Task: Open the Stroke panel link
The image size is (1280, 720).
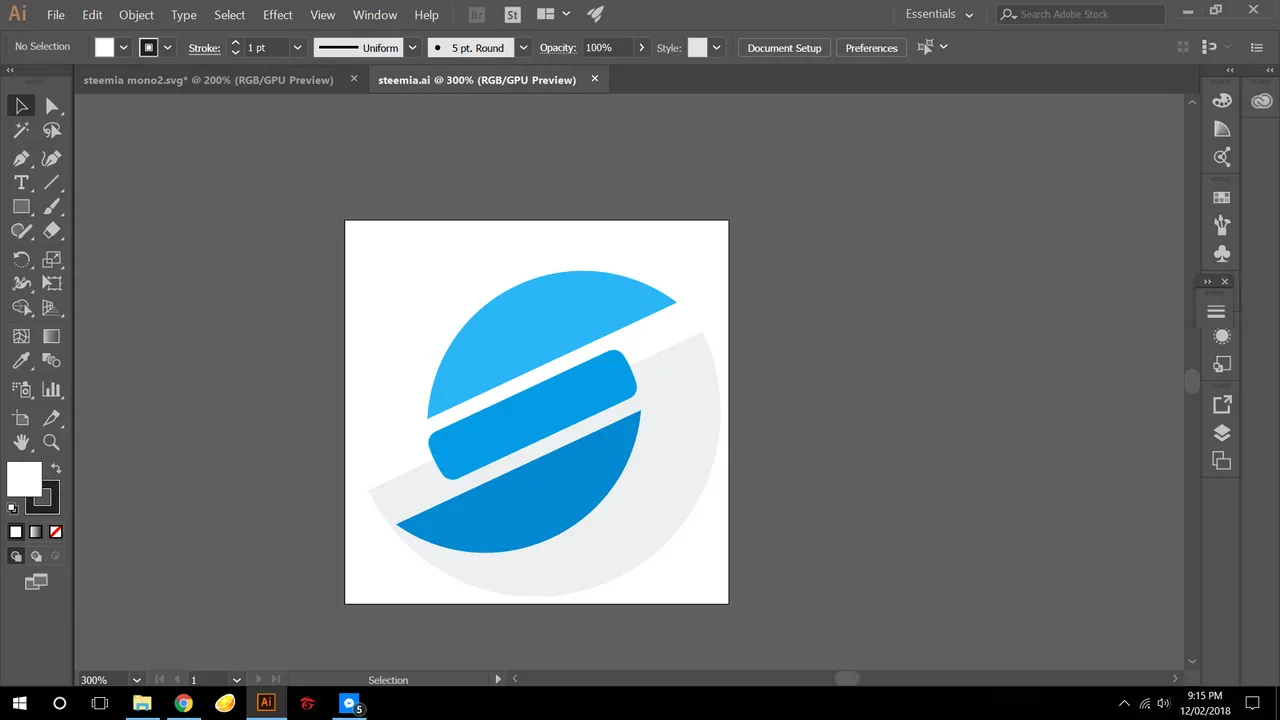Action: (204, 48)
